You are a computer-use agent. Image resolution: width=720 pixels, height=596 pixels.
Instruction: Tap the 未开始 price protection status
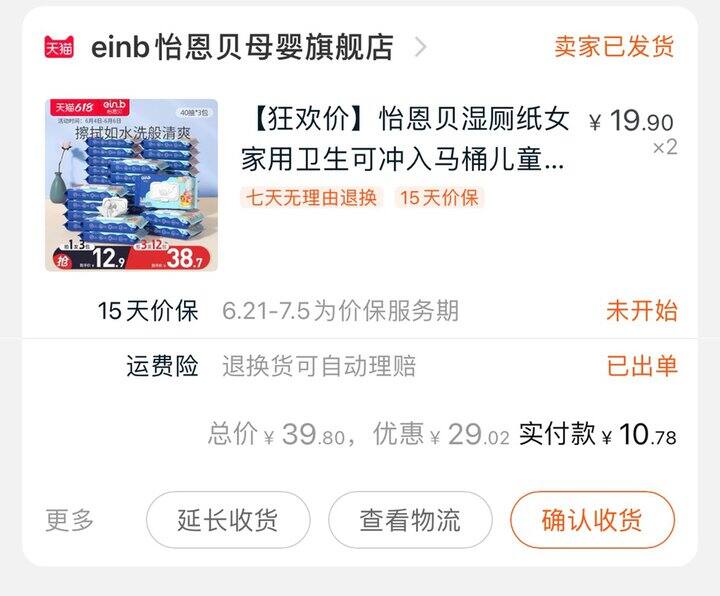[641, 311]
